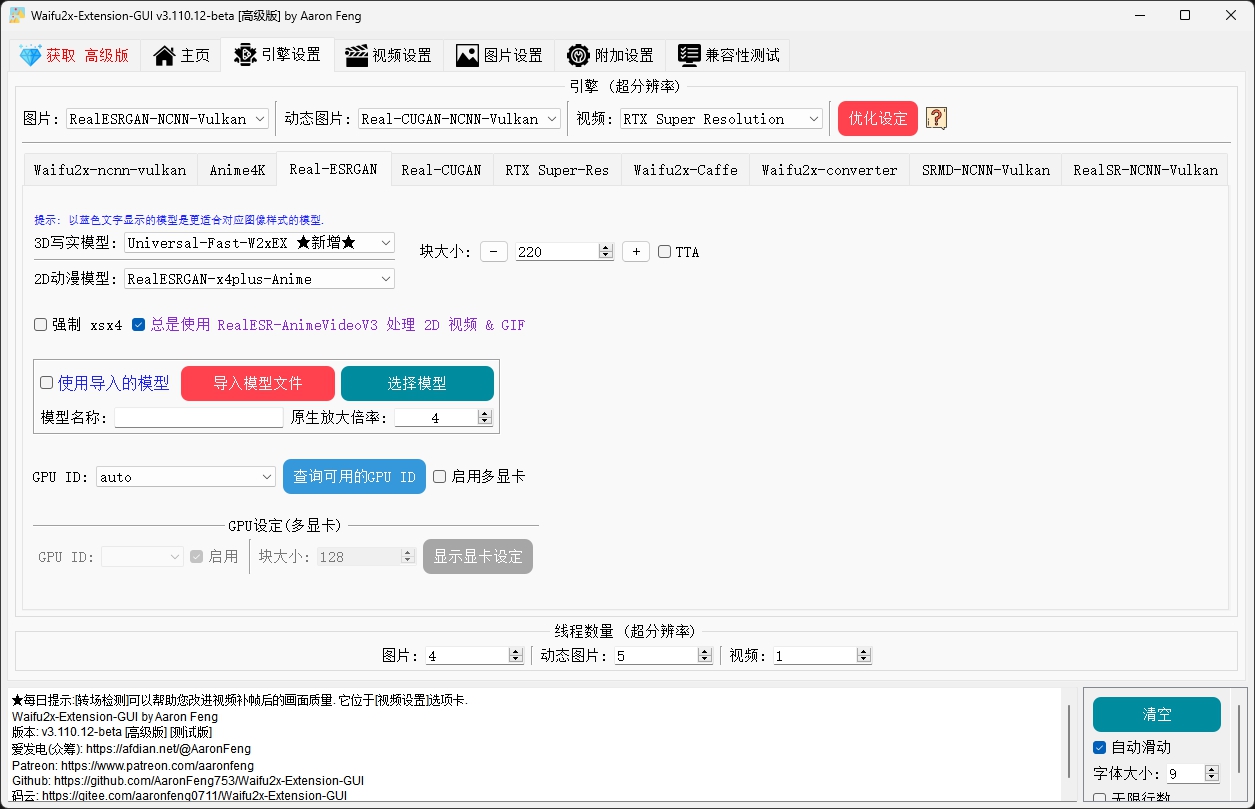This screenshot has width=1255, height=809.
Task: Click the clapperboard icon on the 视频设置 tab
Action: [x=356, y=56]
